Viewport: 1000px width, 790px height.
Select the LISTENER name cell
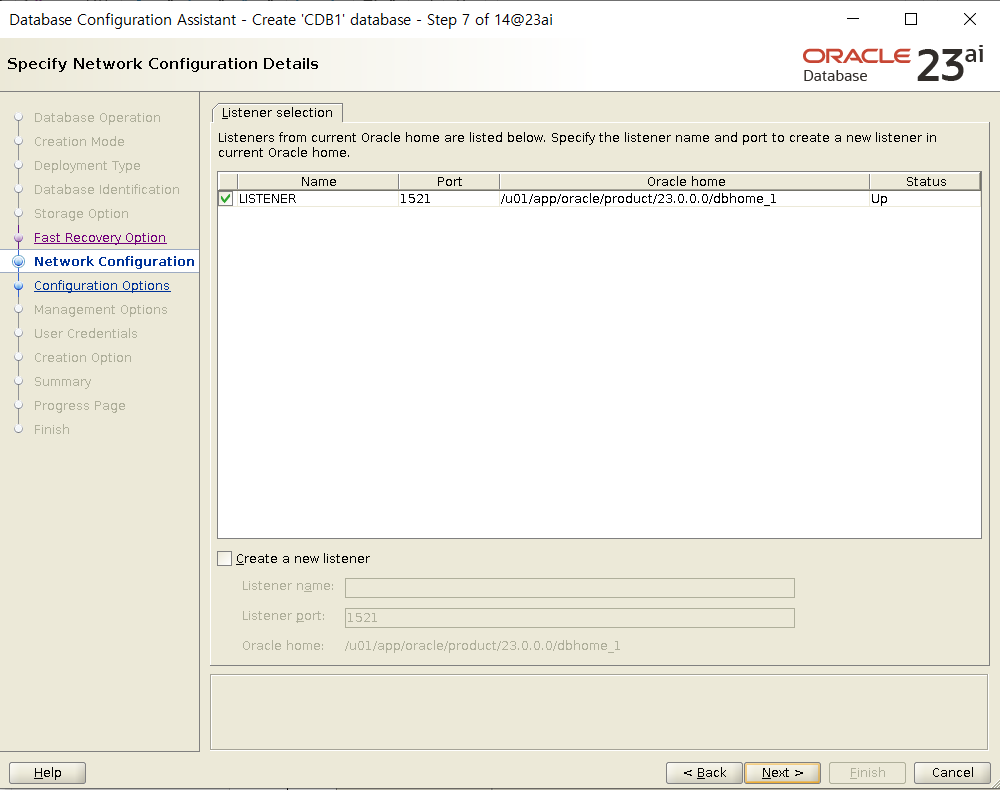318,199
